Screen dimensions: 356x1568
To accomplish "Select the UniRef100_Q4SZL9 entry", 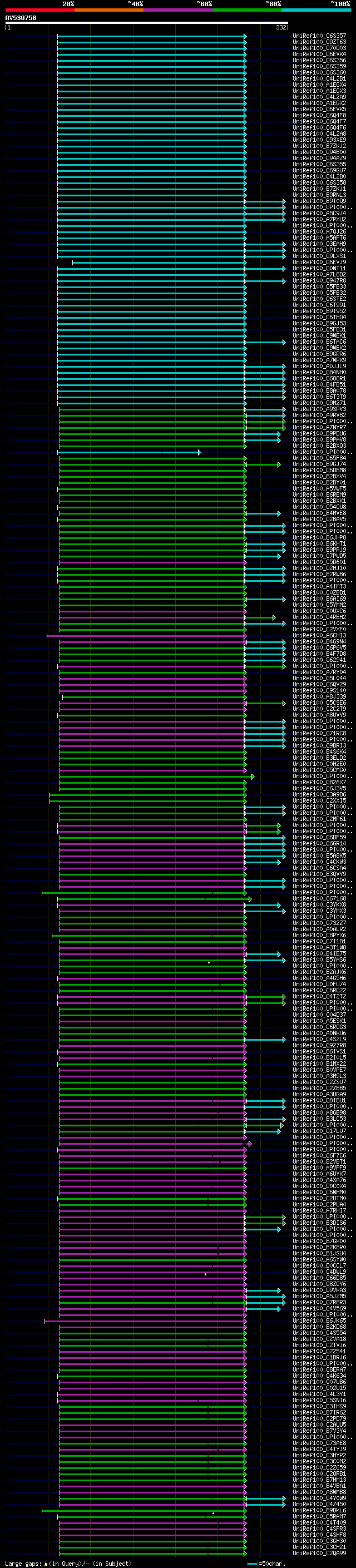I will coord(319,1039).
